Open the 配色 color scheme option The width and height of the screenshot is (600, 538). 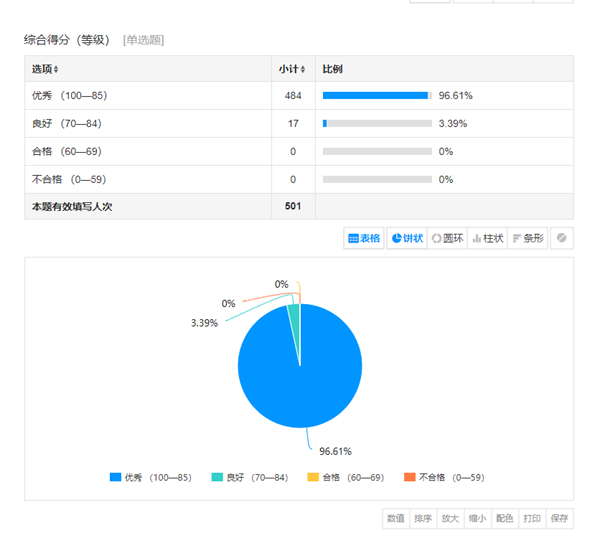click(x=505, y=518)
